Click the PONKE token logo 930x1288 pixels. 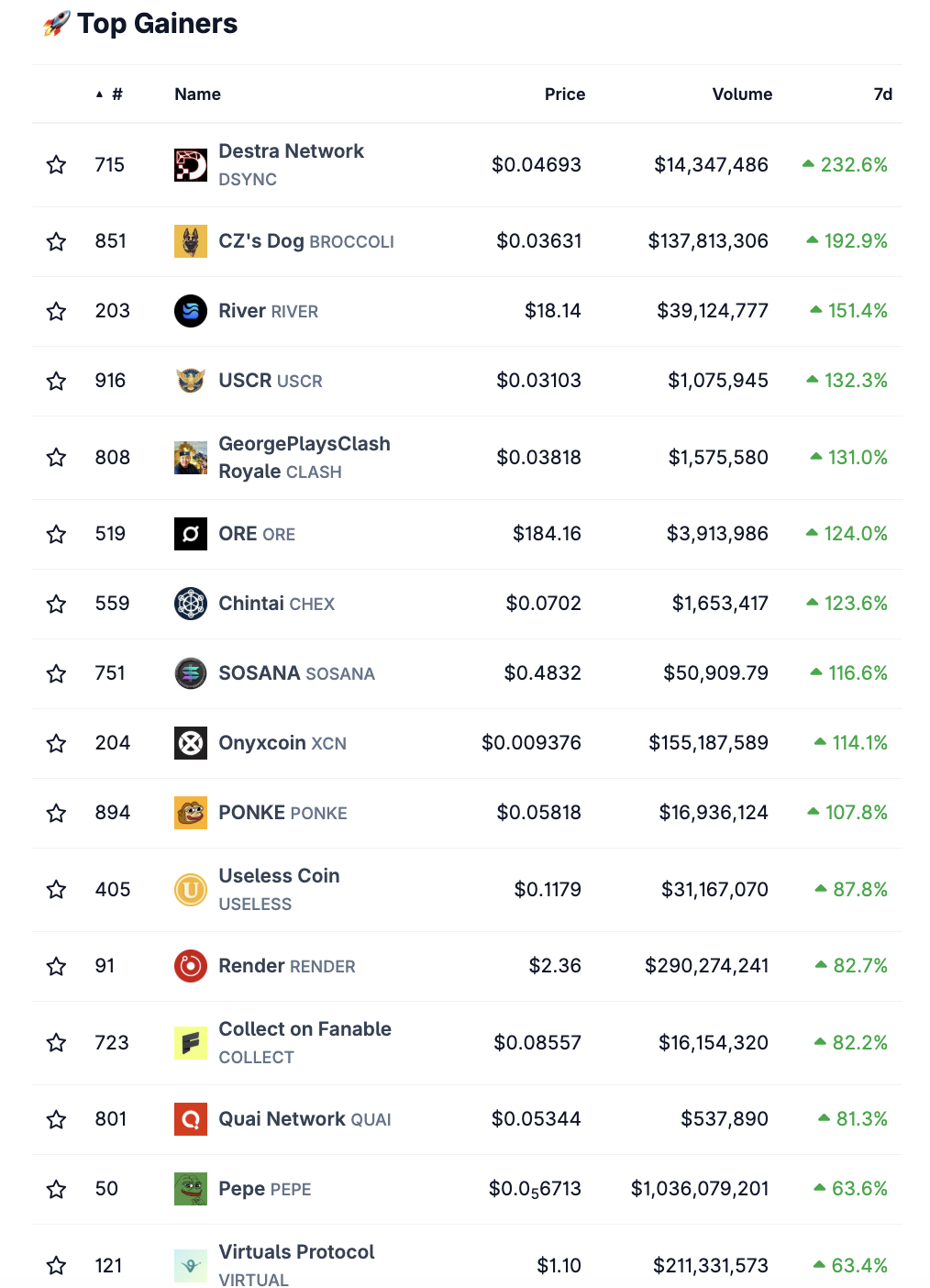click(x=190, y=812)
